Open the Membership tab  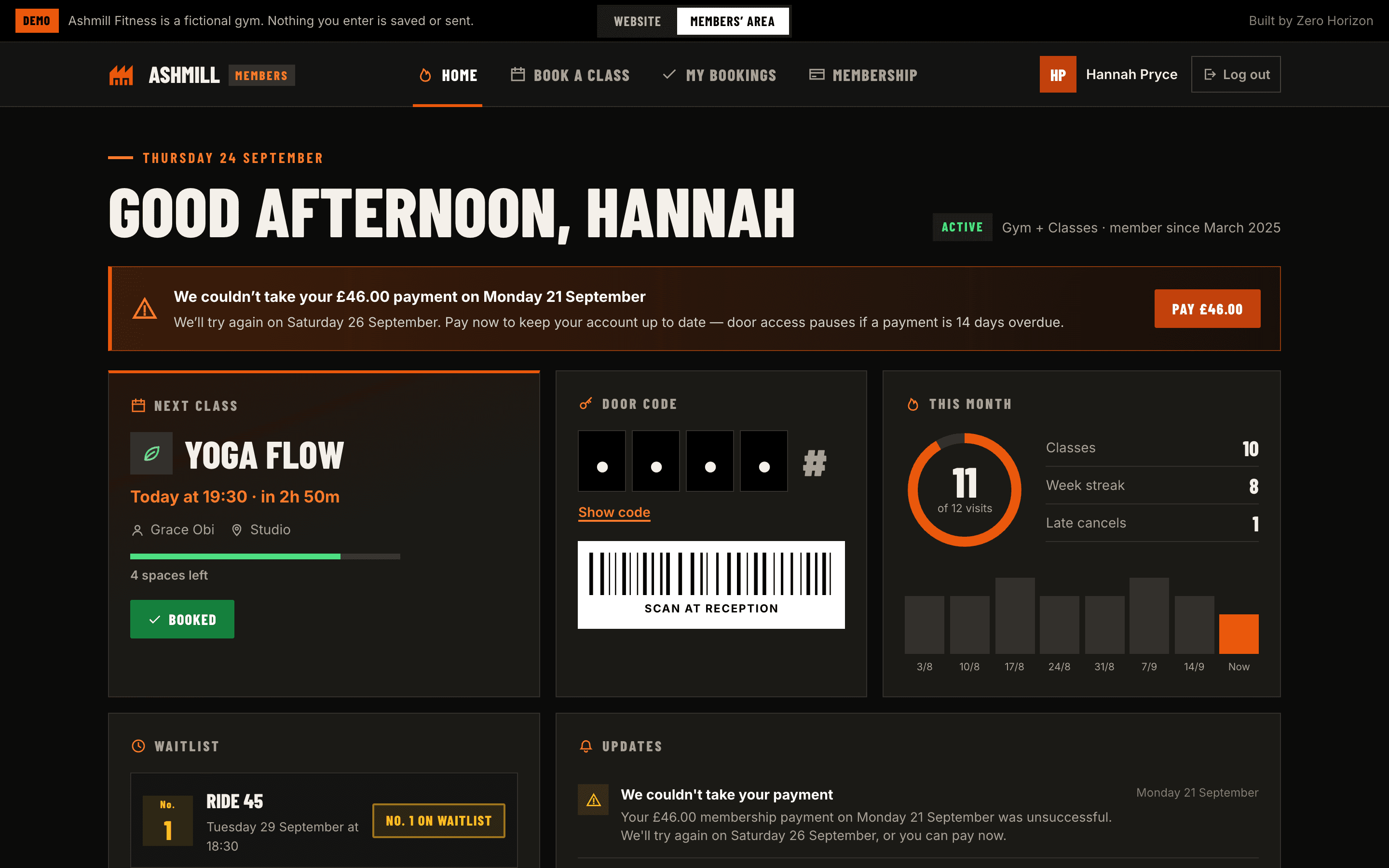coord(863,75)
